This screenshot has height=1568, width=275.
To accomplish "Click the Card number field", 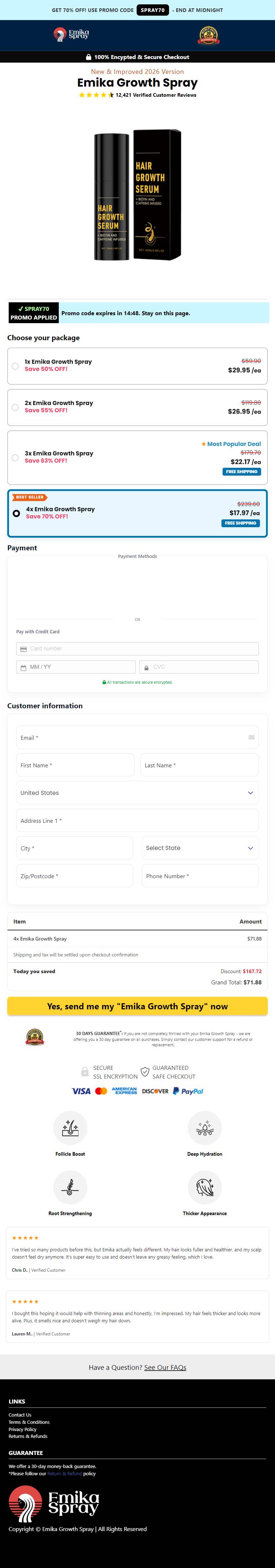I will click(x=137, y=649).
